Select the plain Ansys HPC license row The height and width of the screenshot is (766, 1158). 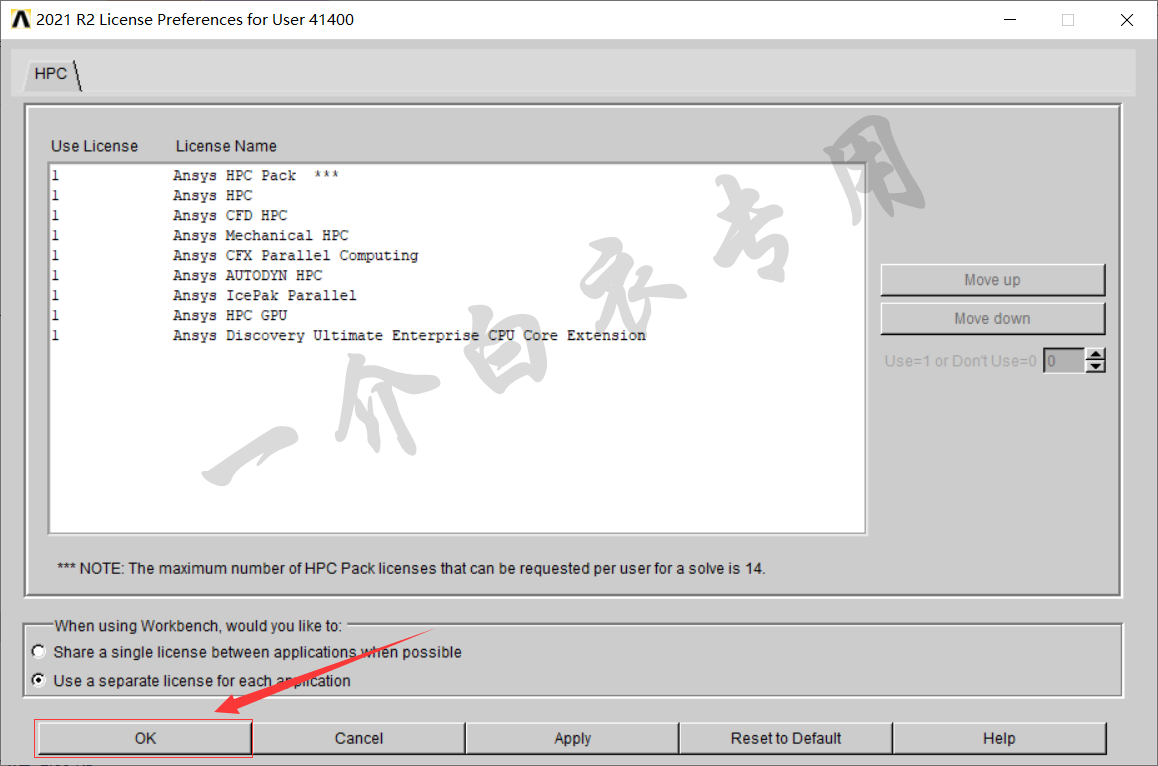pos(456,196)
